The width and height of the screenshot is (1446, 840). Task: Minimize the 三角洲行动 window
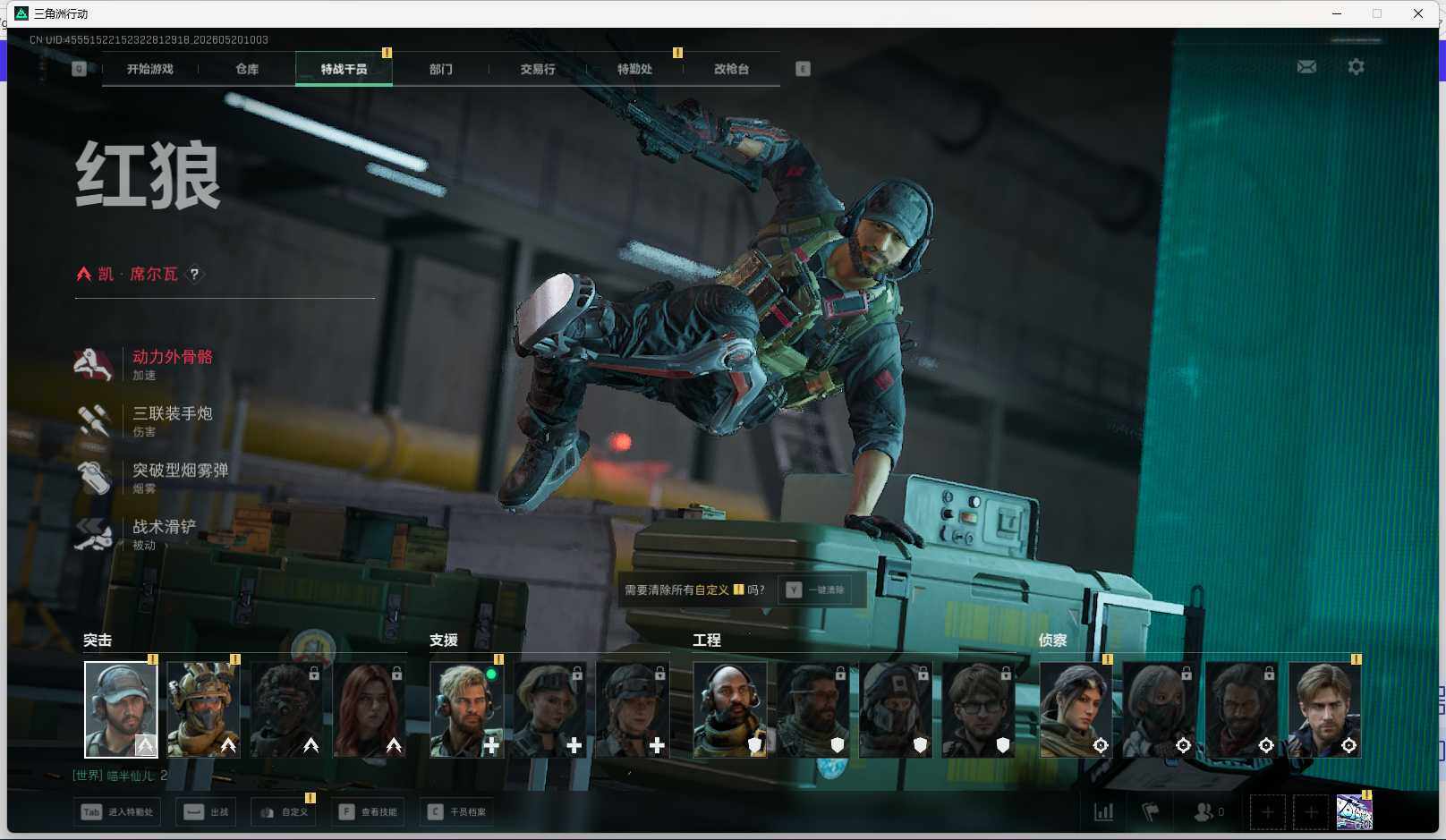point(1337,13)
